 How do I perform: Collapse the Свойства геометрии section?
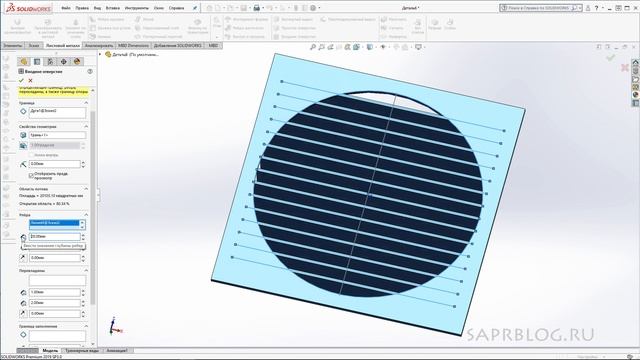(86, 127)
